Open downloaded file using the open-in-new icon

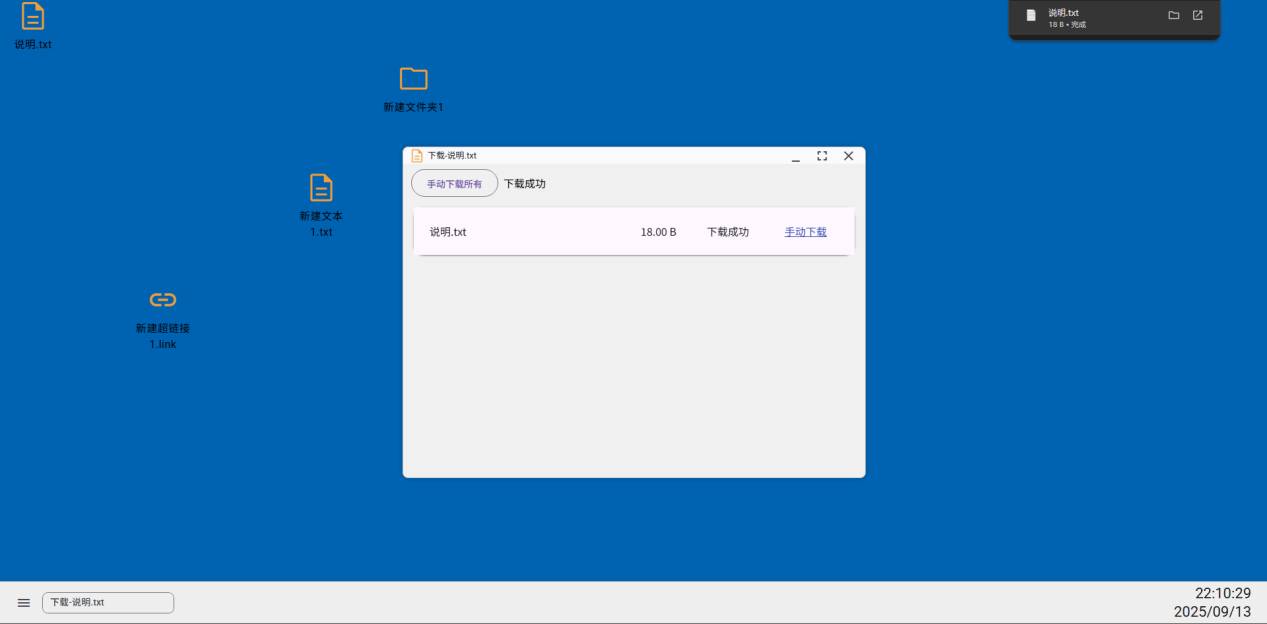1197,14
